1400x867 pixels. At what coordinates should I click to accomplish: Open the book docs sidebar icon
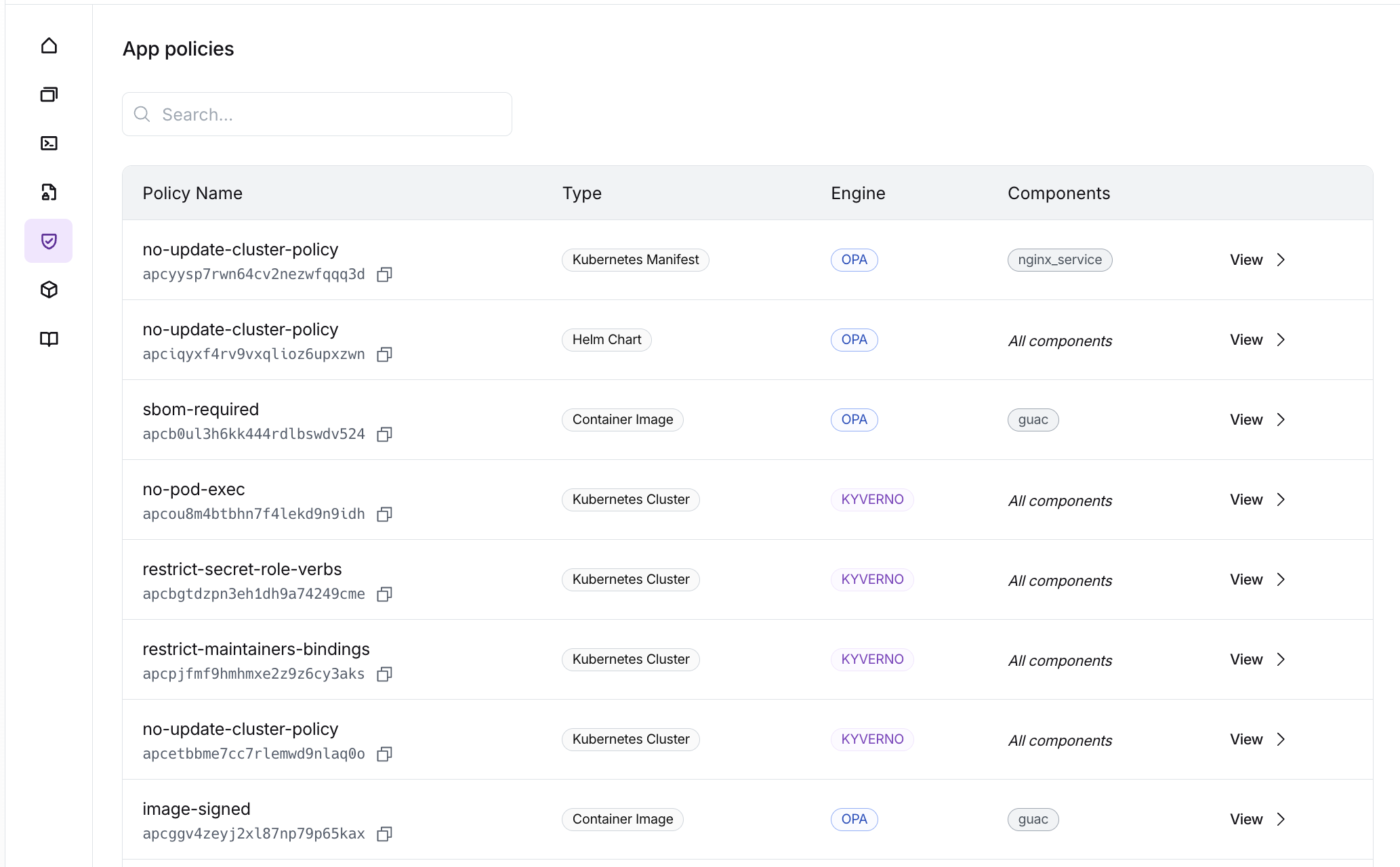(x=49, y=339)
